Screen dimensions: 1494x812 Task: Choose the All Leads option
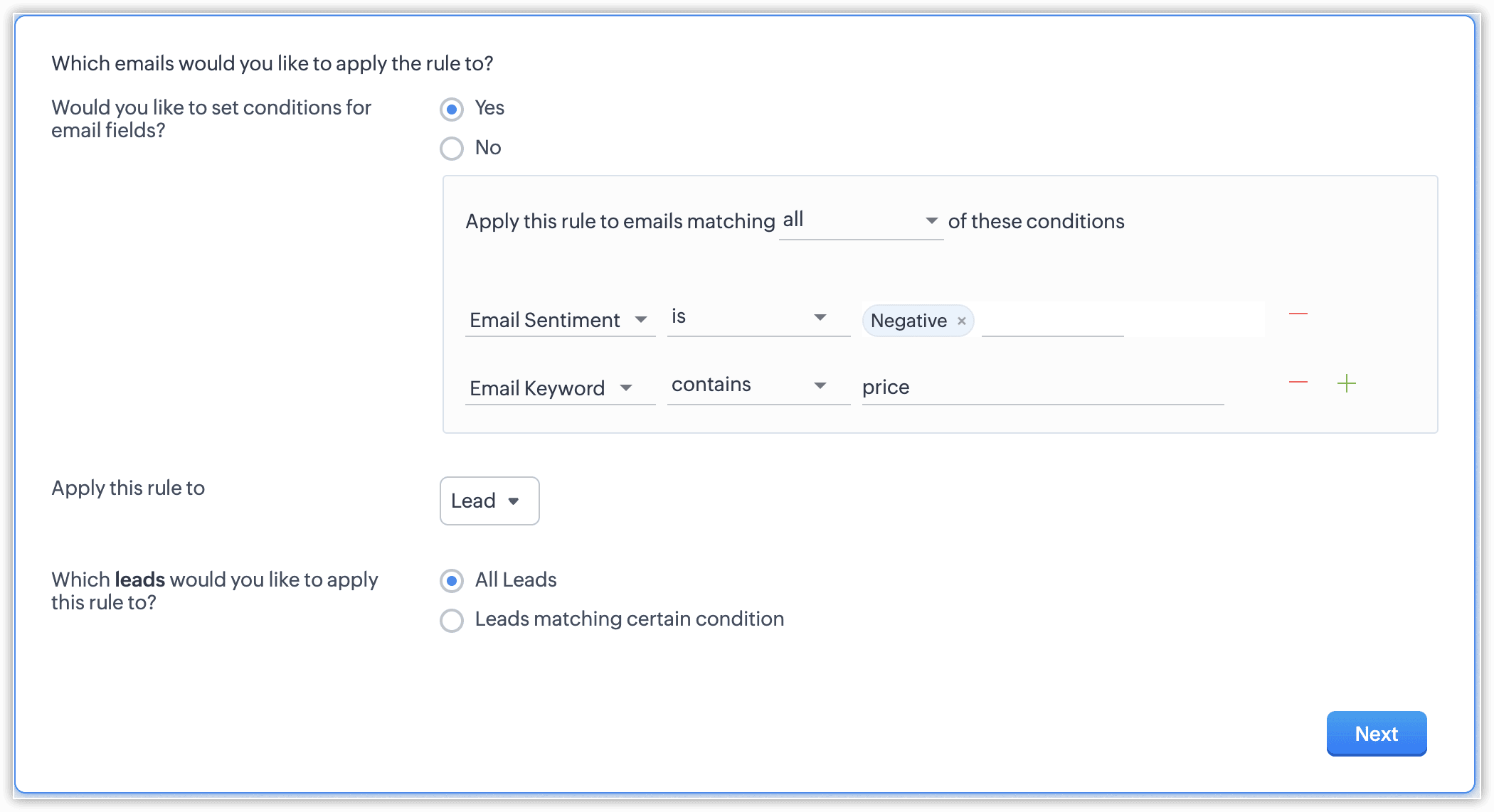click(452, 581)
